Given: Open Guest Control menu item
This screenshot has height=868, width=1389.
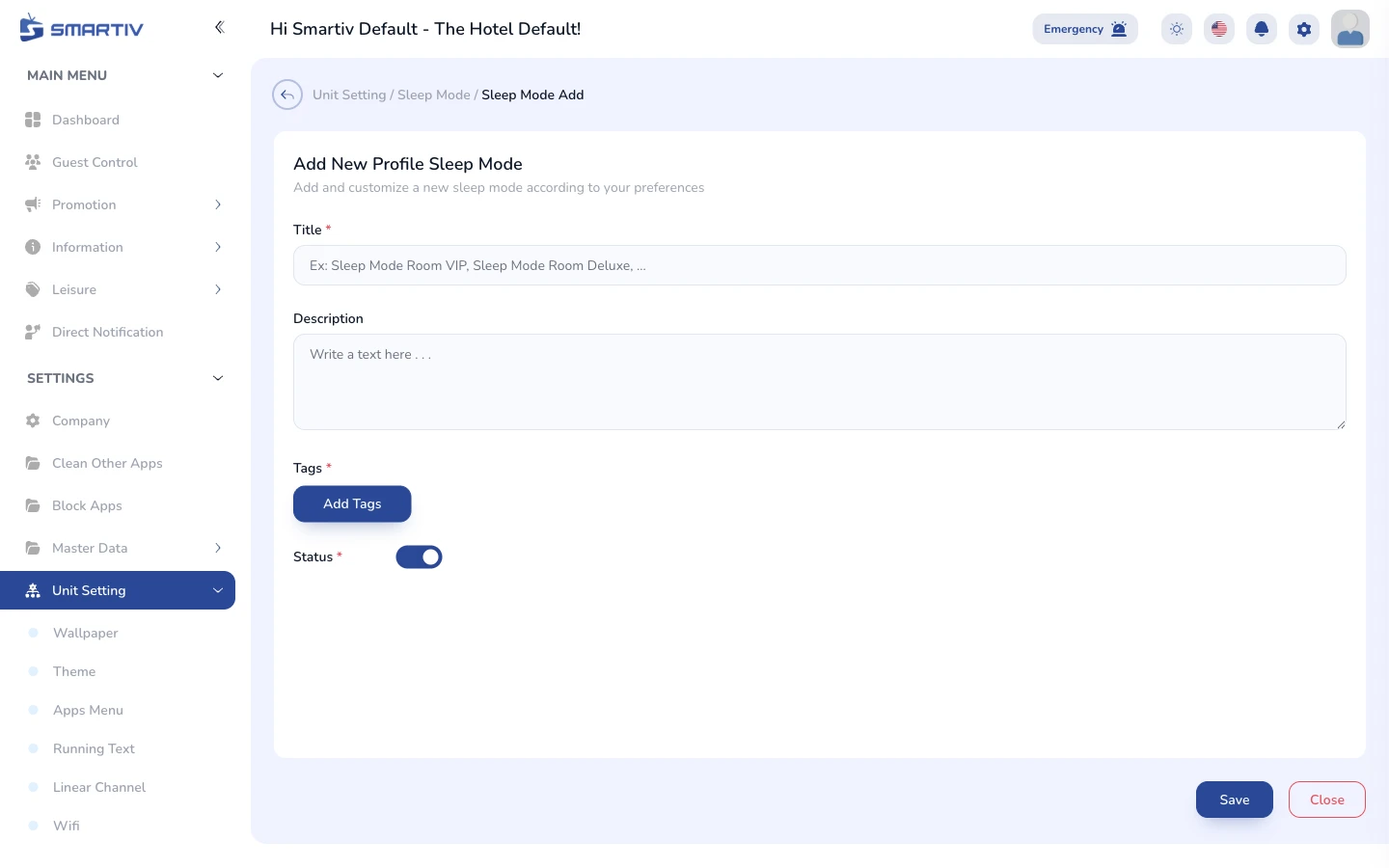Looking at the screenshot, I should (118, 162).
